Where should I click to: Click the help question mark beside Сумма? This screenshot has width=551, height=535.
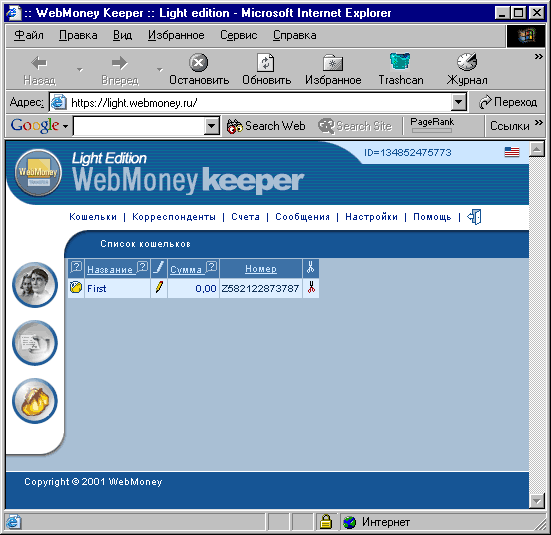211,267
